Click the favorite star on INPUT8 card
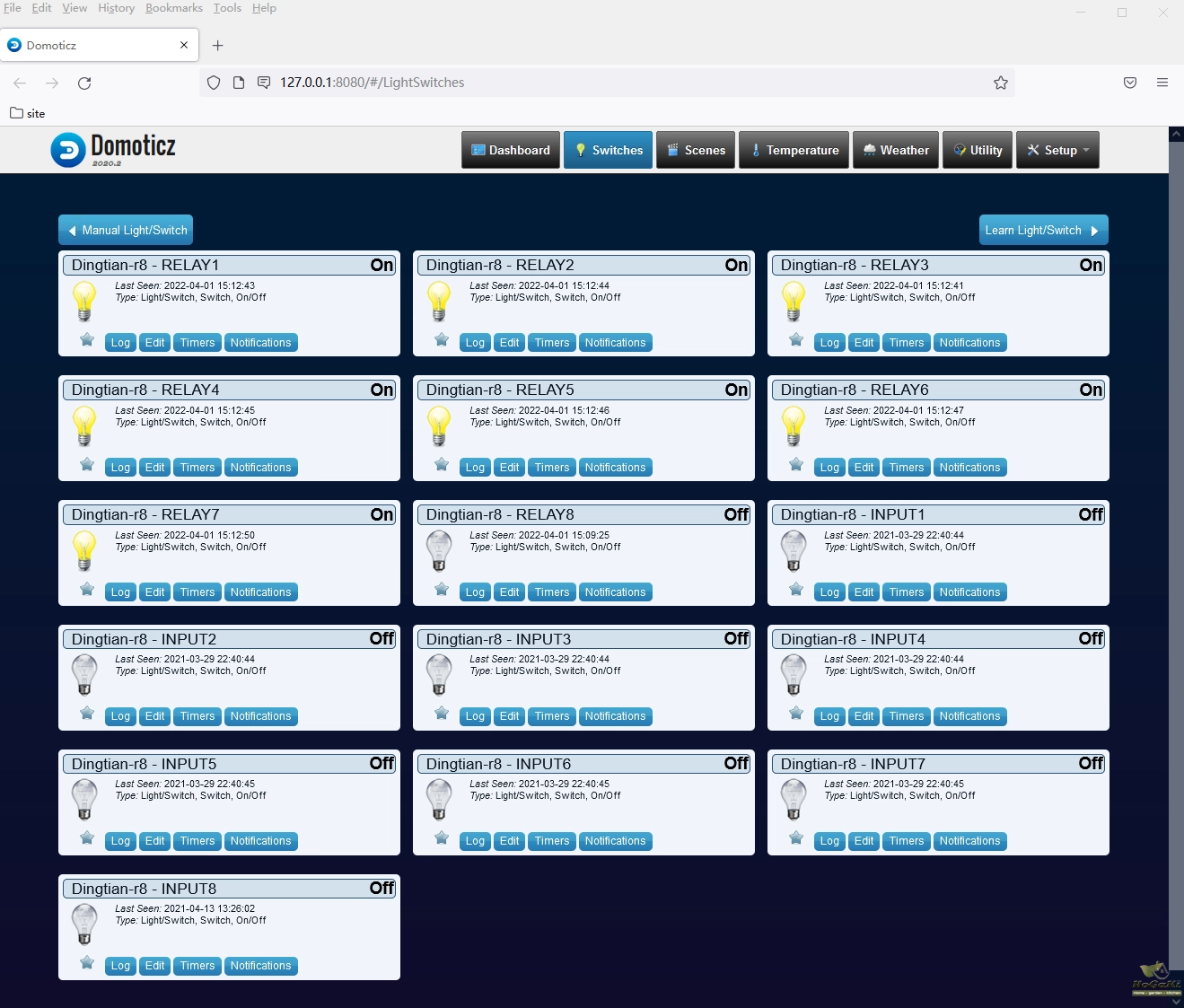Image resolution: width=1184 pixels, height=1008 pixels. [x=87, y=963]
